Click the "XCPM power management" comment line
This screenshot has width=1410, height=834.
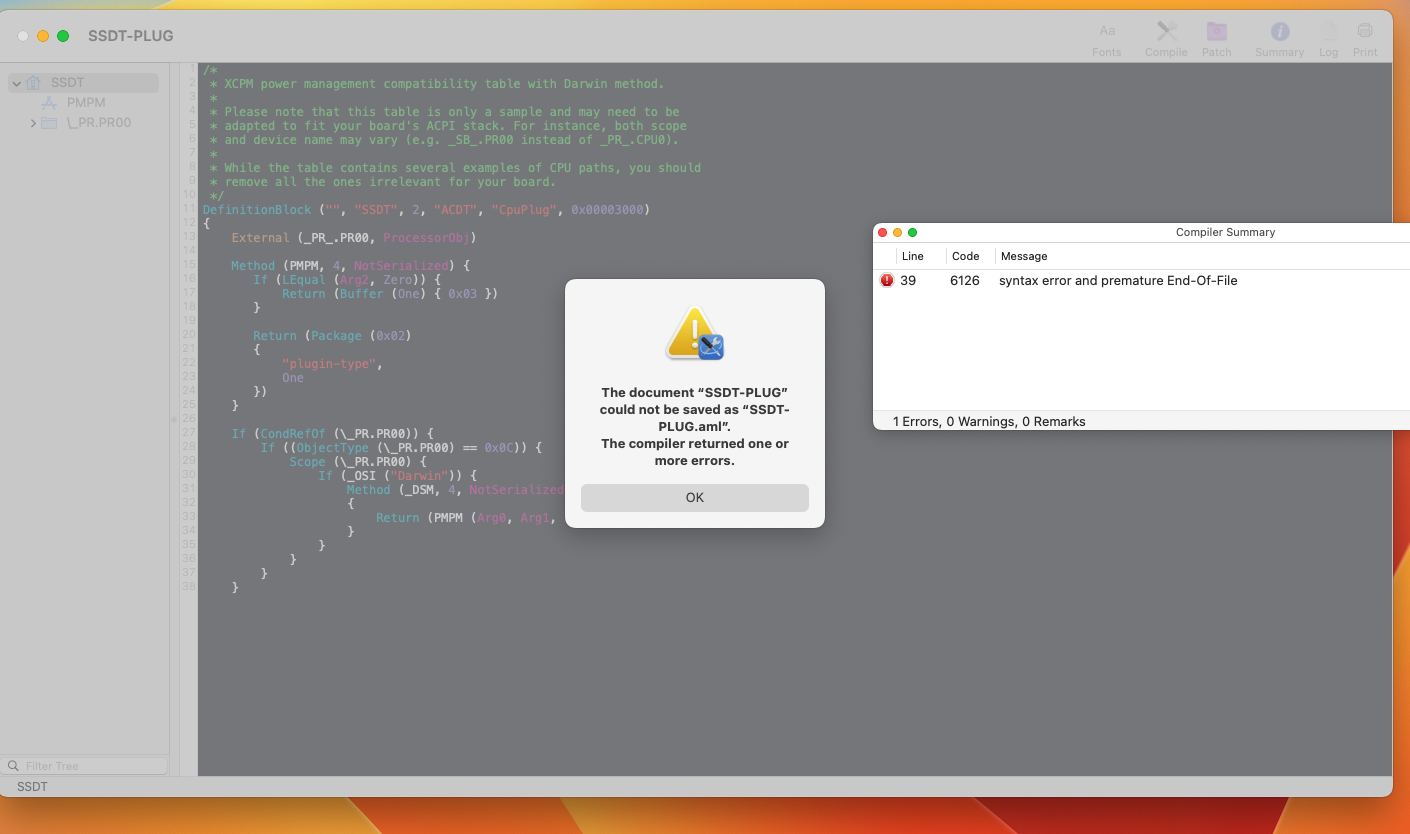pyautogui.click(x=437, y=84)
